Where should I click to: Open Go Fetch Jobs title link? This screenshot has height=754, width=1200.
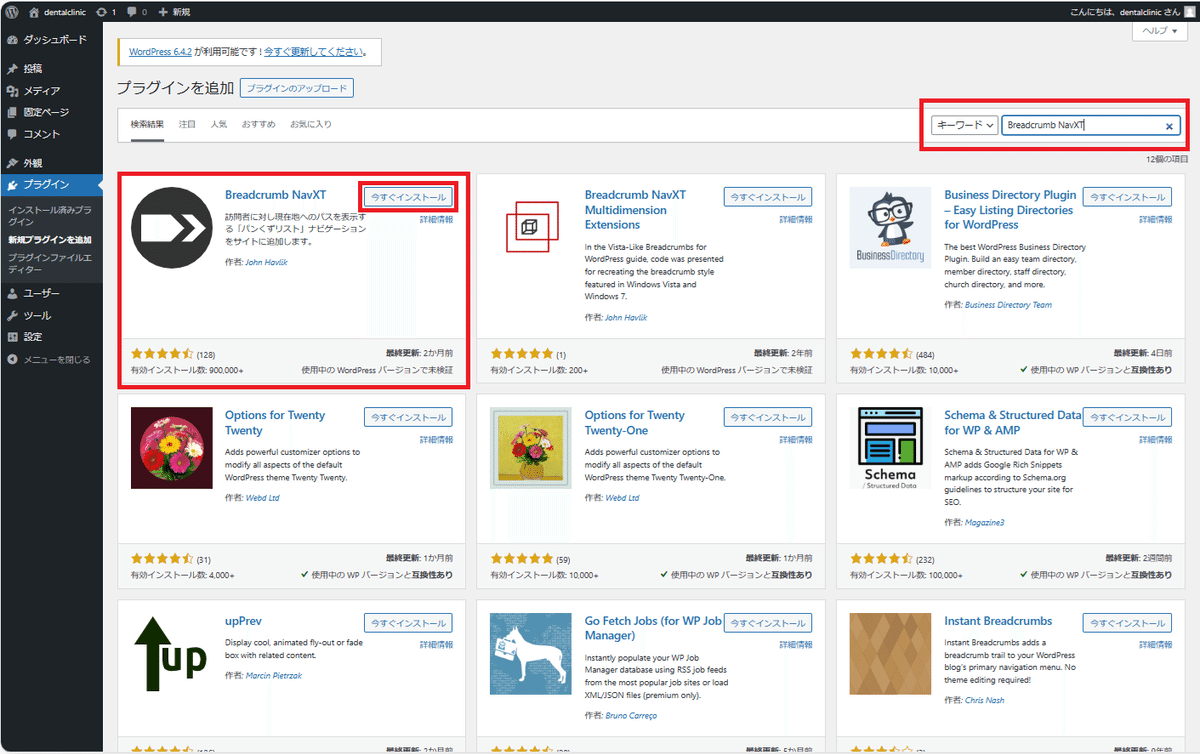pos(653,628)
